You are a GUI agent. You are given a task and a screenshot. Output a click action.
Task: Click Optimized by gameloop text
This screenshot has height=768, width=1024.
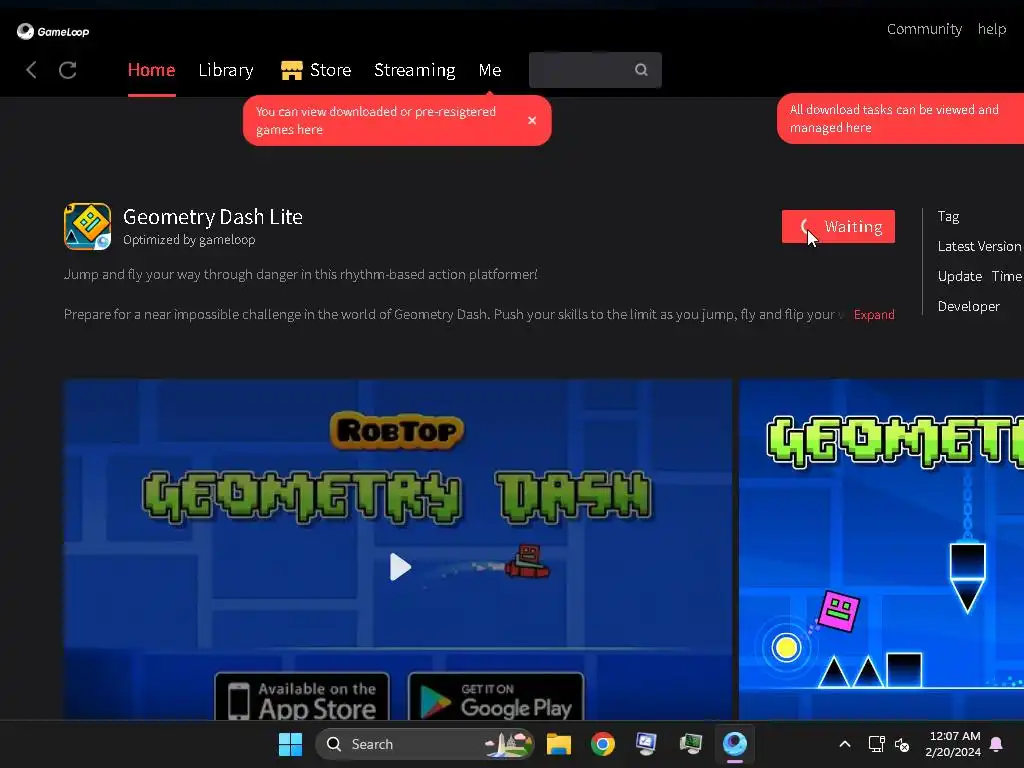coord(189,240)
